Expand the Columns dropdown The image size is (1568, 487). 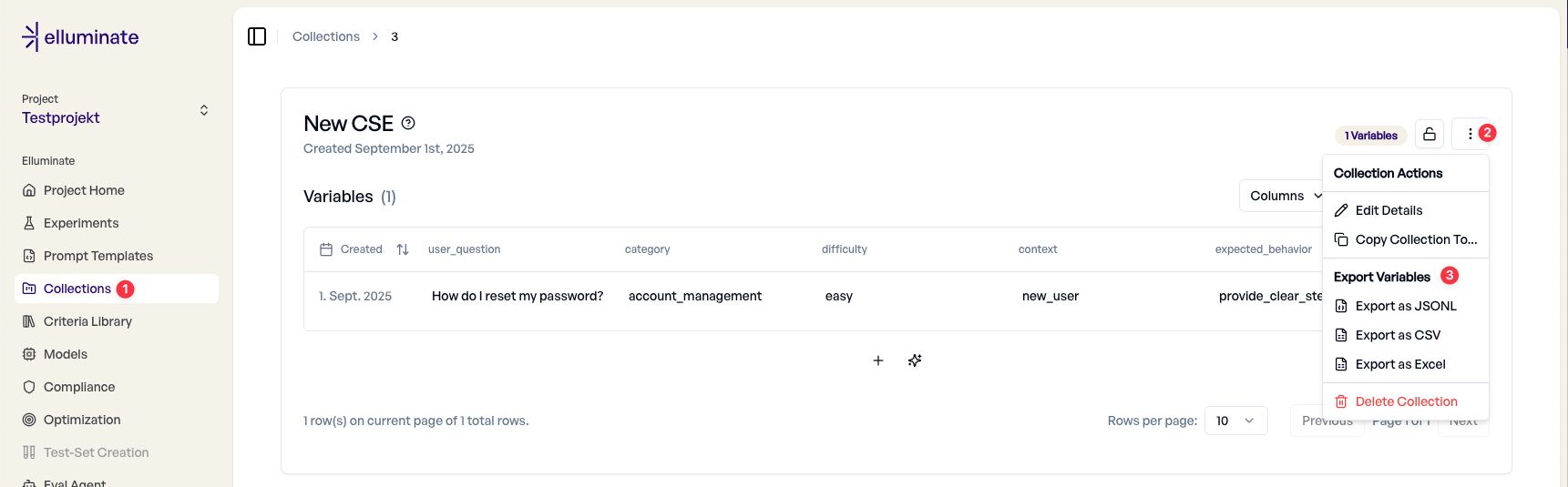[x=1285, y=196]
